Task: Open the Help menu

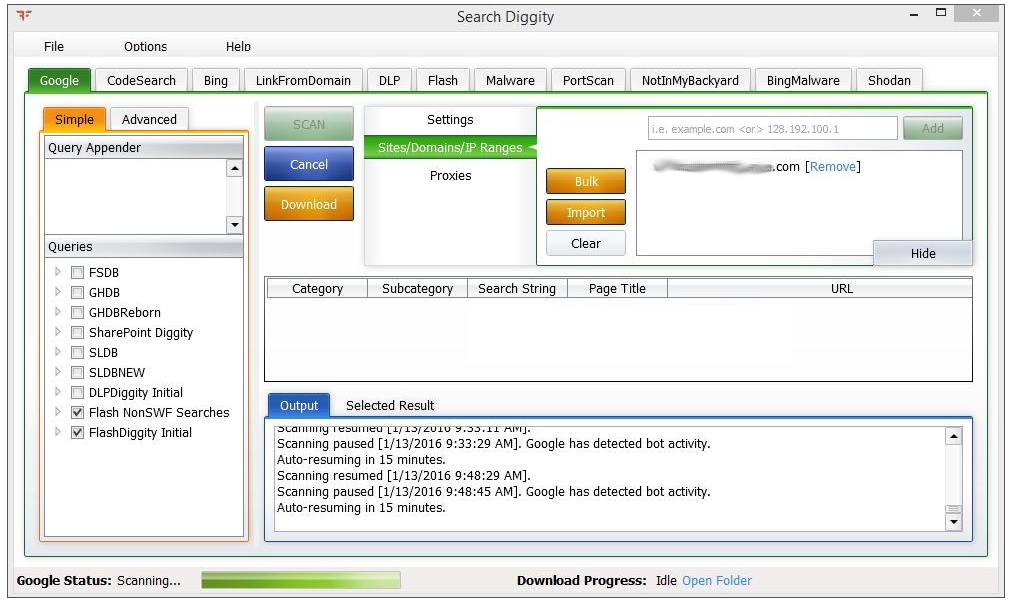Action: (x=238, y=46)
